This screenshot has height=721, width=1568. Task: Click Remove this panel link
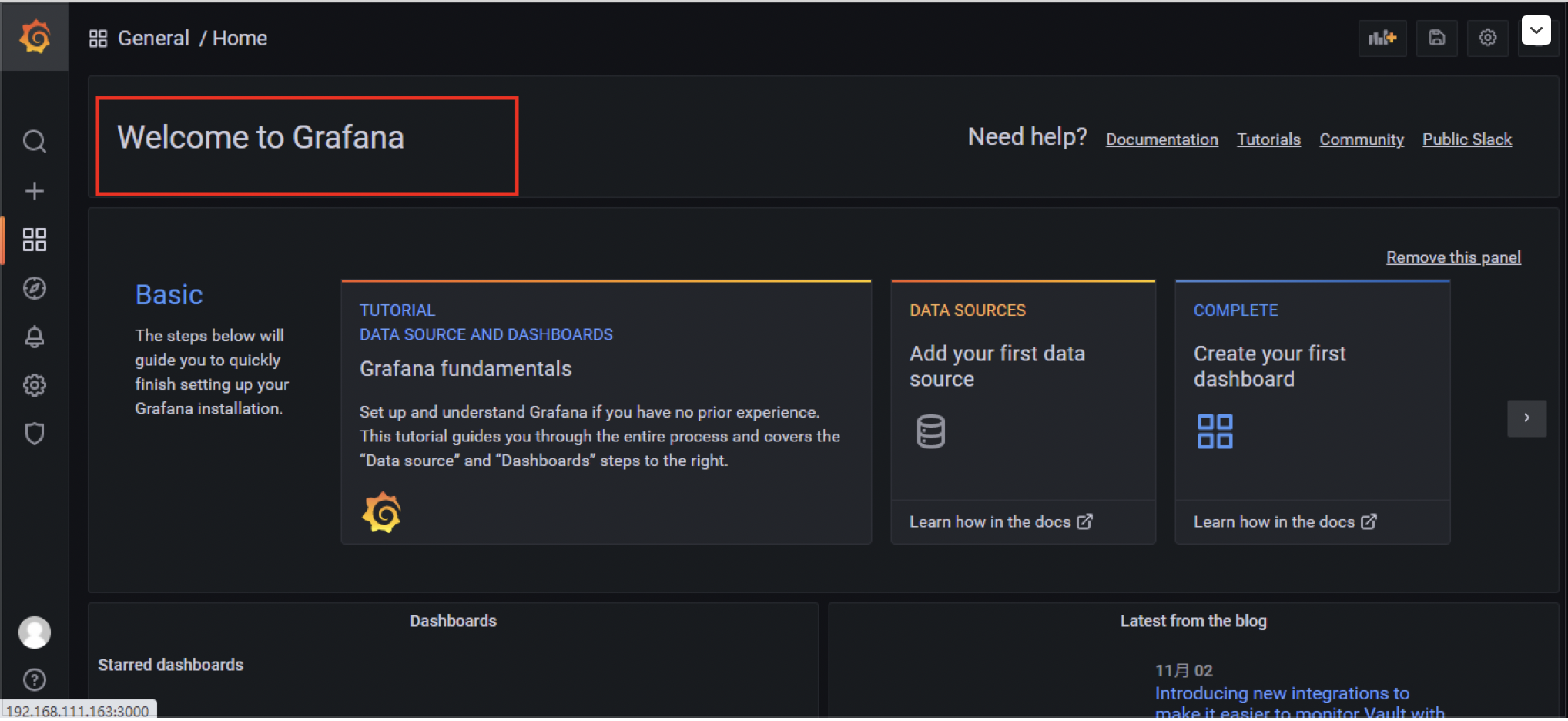tap(1453, 257)
